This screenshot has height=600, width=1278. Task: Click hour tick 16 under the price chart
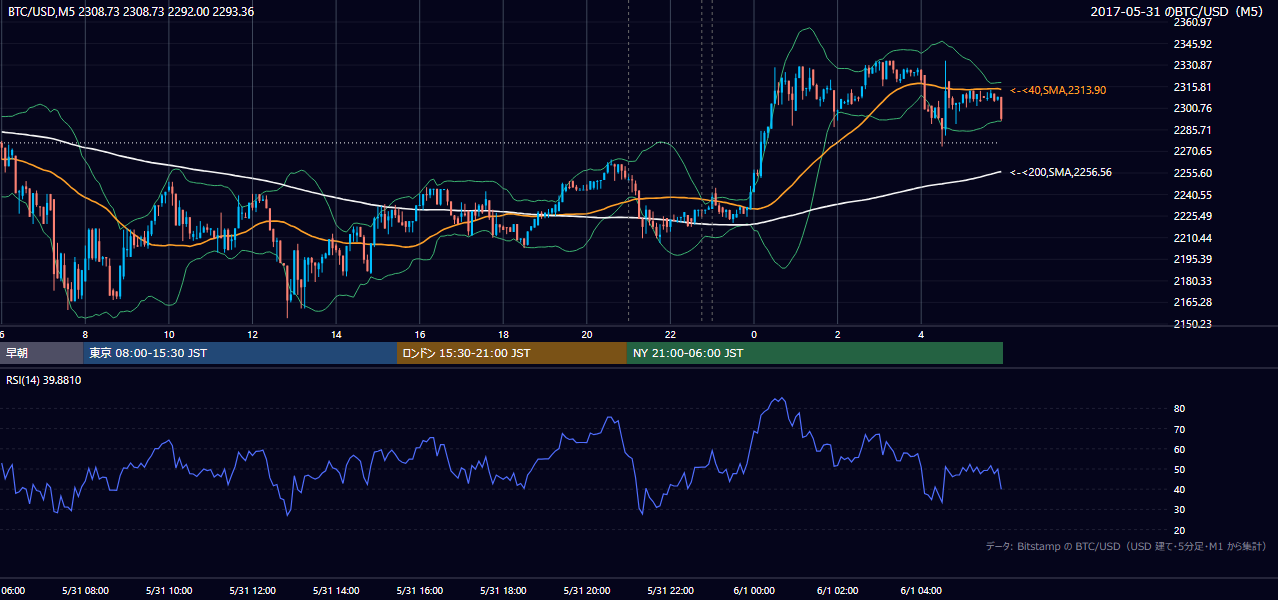(x=420, y=334)
